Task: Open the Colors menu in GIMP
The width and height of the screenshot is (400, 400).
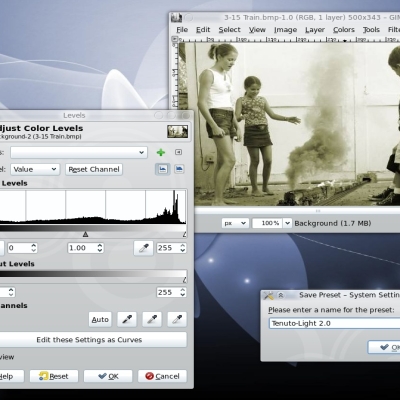Action: pos(344,30)
